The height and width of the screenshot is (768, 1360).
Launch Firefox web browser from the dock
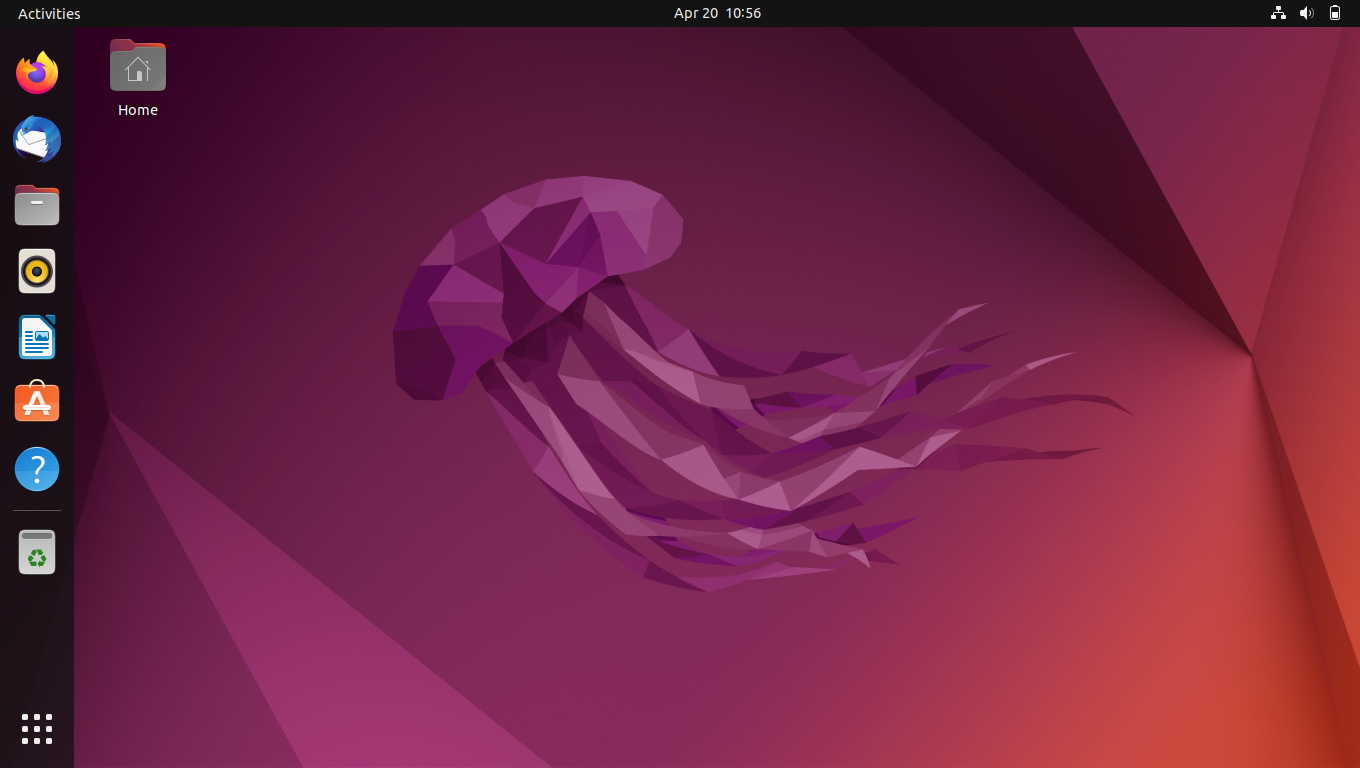(x=37, y=73)
